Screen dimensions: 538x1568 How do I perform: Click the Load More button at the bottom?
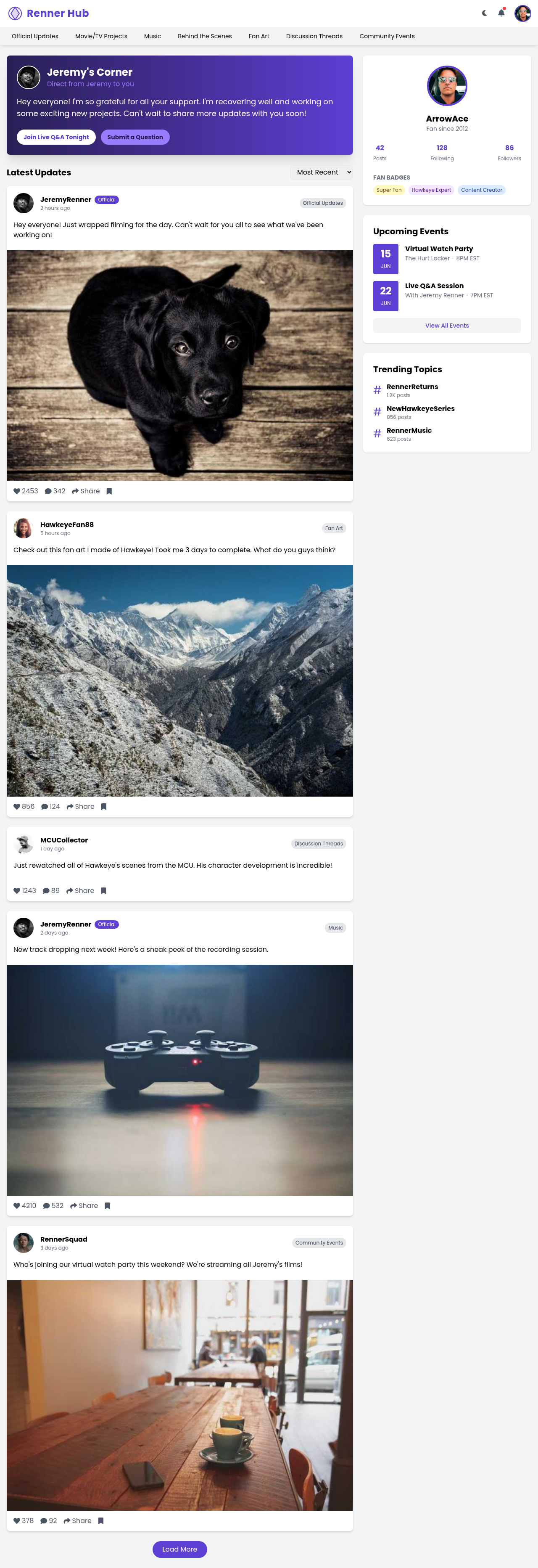(x=179, y=1549)
